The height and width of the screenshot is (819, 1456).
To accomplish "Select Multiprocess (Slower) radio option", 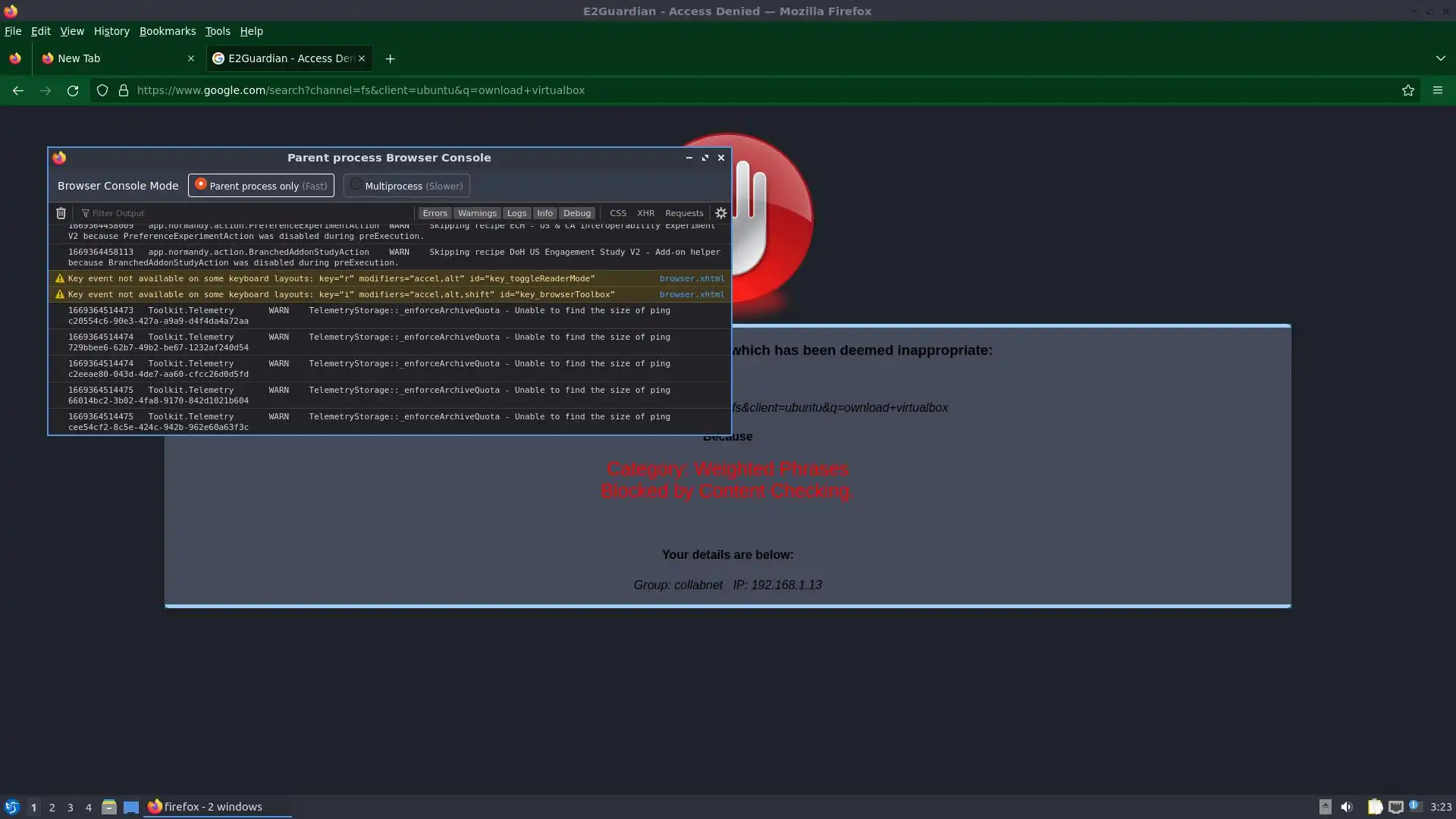I will [406, 186].
